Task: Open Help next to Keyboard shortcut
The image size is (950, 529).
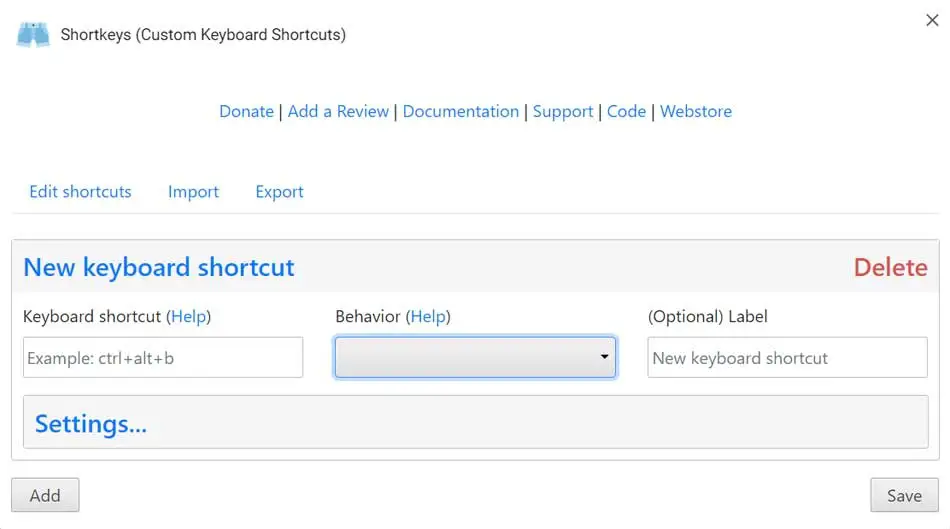Action: [x=189, y=316]
